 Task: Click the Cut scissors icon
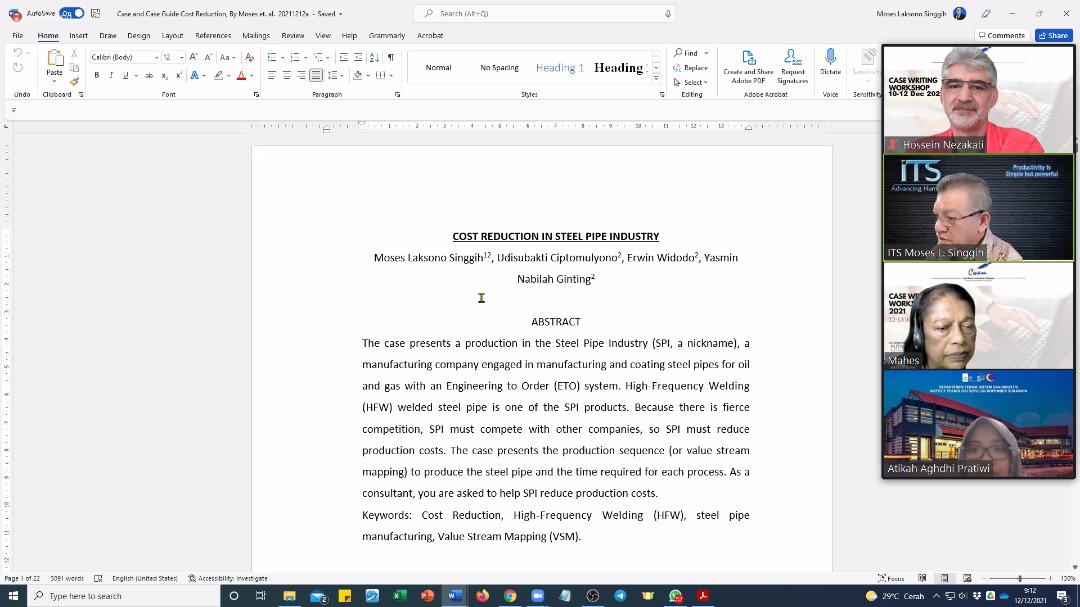pyautogui.click(x=74, y=54)
